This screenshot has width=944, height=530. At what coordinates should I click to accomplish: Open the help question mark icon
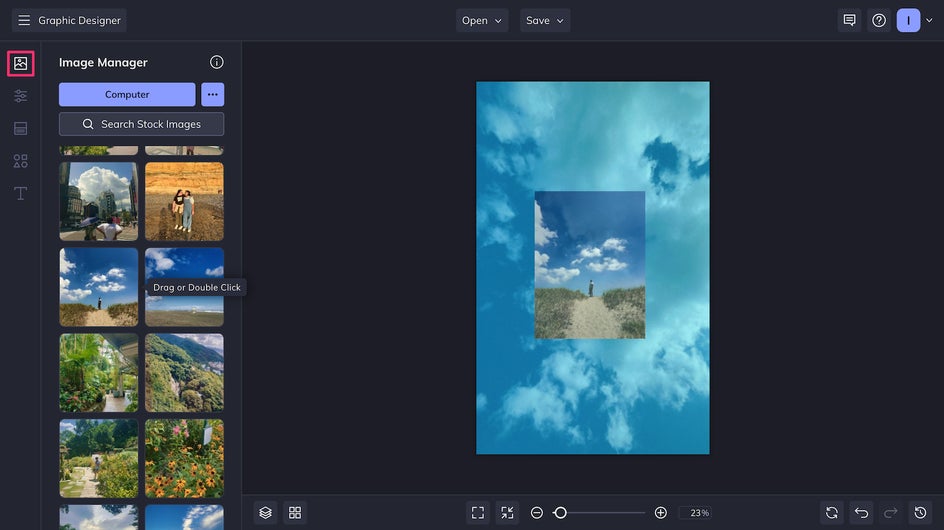879,20
